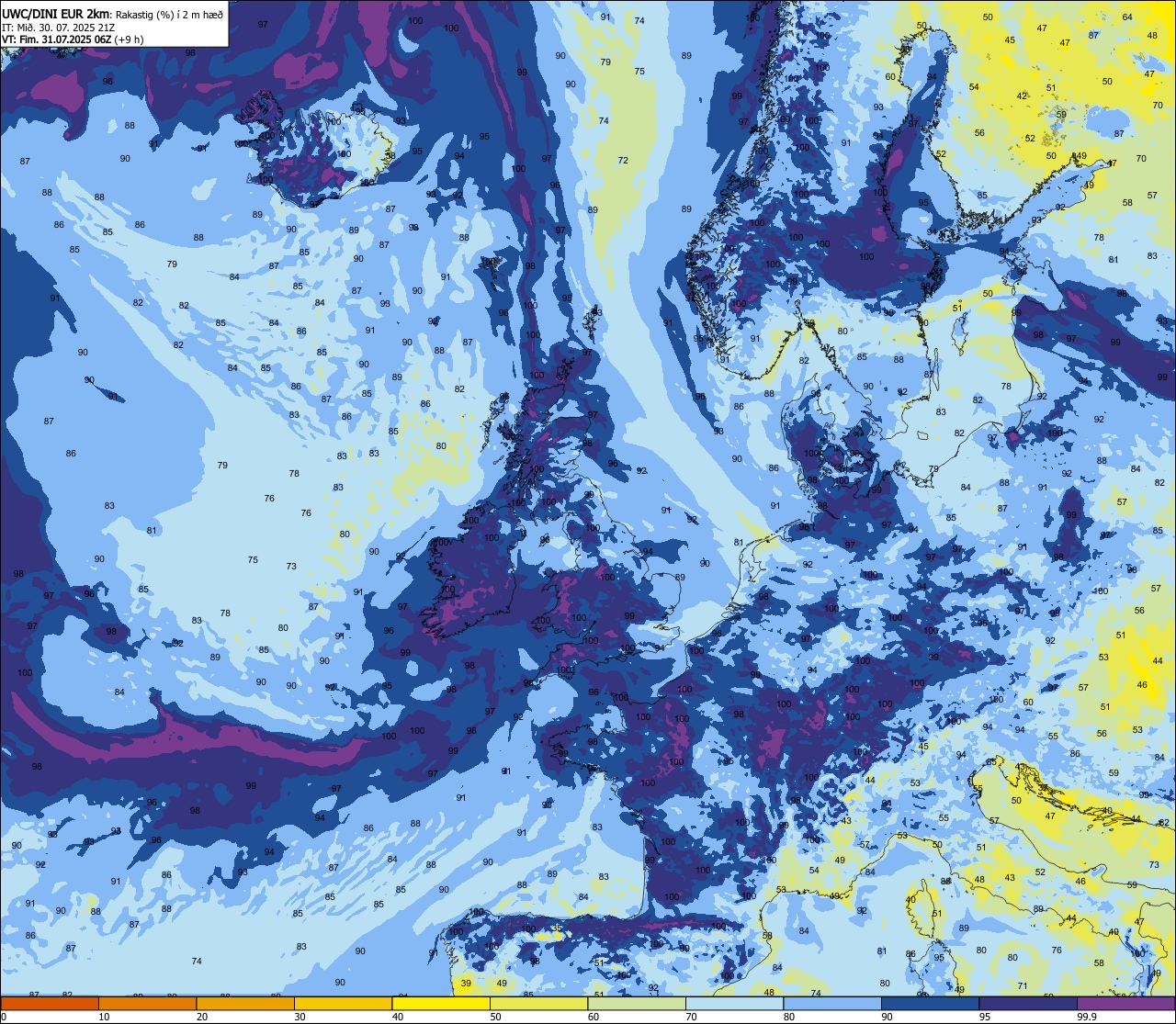Screen dimensions: 1176x1024
Task: Click the '80' legend scale label
Action: (x=789, y=1017)
